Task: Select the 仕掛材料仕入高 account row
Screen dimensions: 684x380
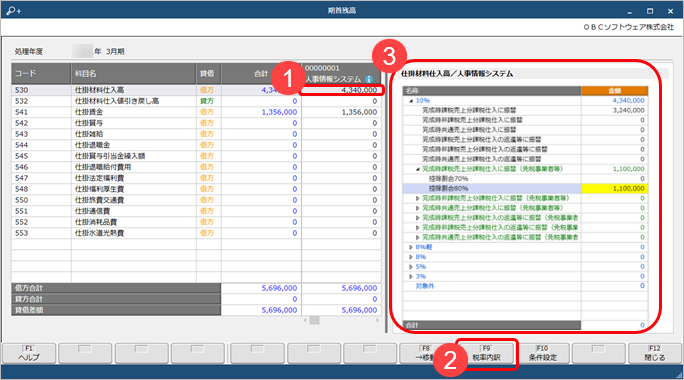Action: tap(196, 90)
